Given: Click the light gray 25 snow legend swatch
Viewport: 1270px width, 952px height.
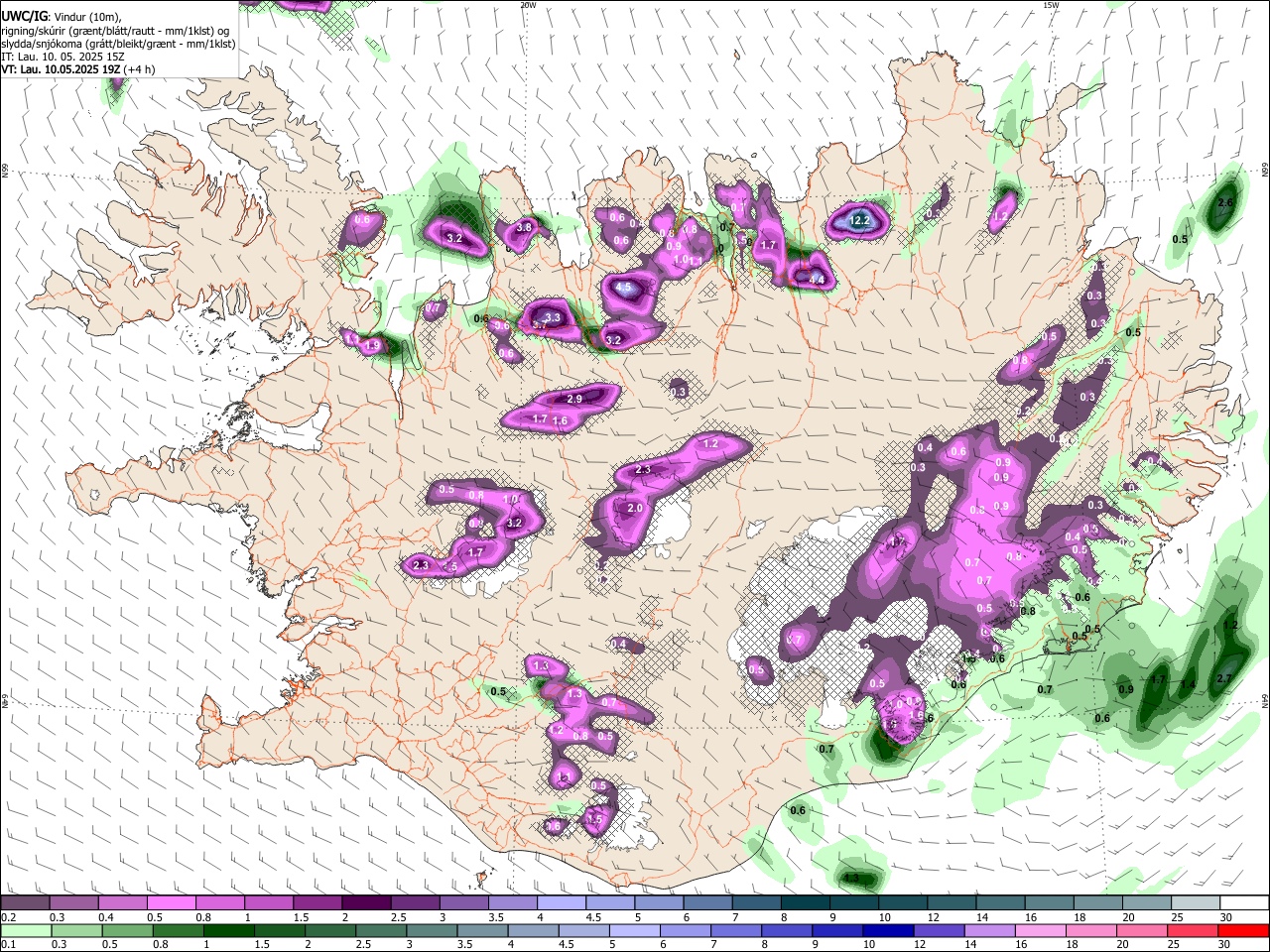Looking at the screenshot, I should click(x=1196, y=903).
